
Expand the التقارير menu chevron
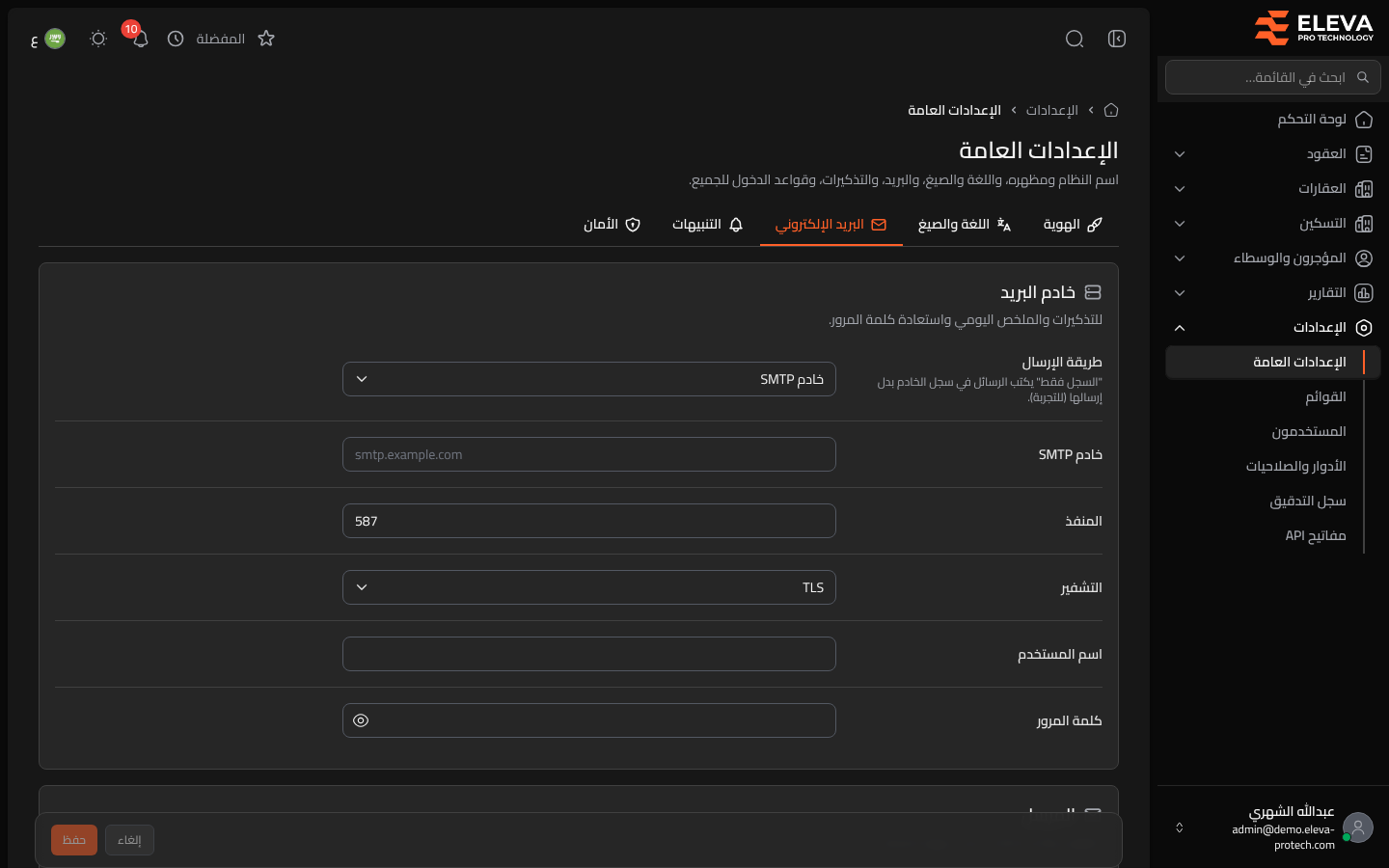[1180, 293]
